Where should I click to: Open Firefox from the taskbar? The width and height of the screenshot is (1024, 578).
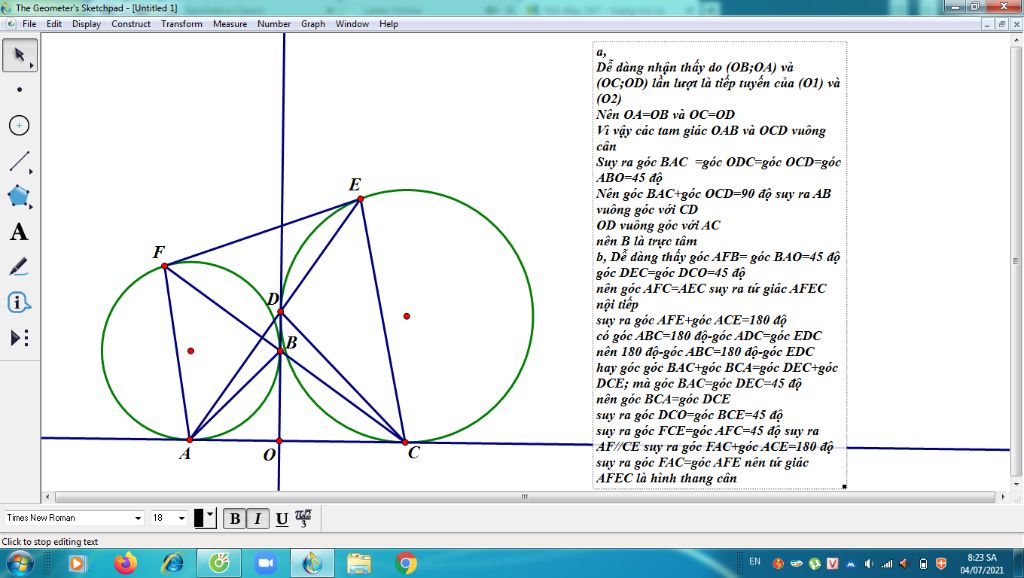125,563
